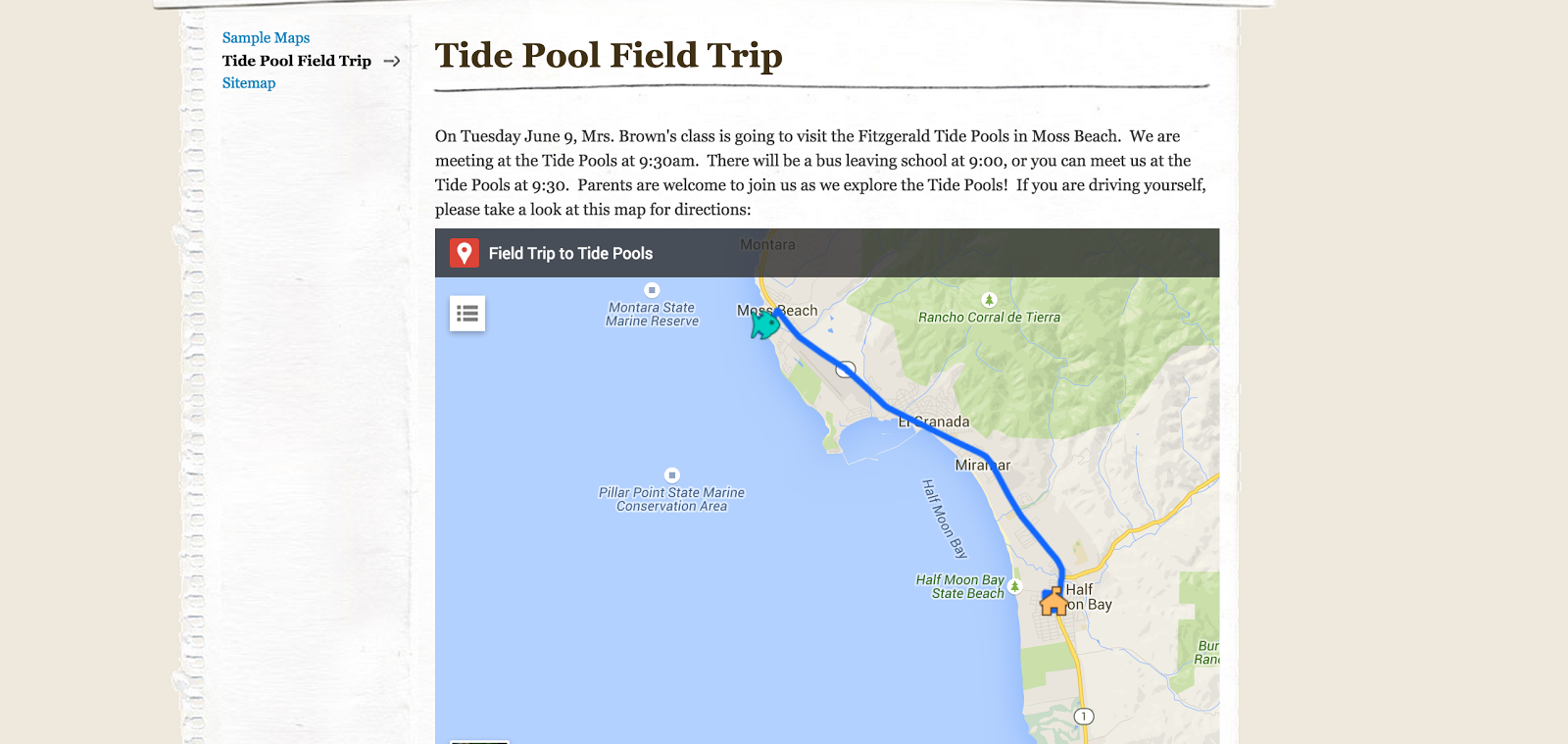1568x744 pixels.
Task: Click the orange house marker at Half Moon Bay
Action: pyautogui.click(x=1053, y=601)
